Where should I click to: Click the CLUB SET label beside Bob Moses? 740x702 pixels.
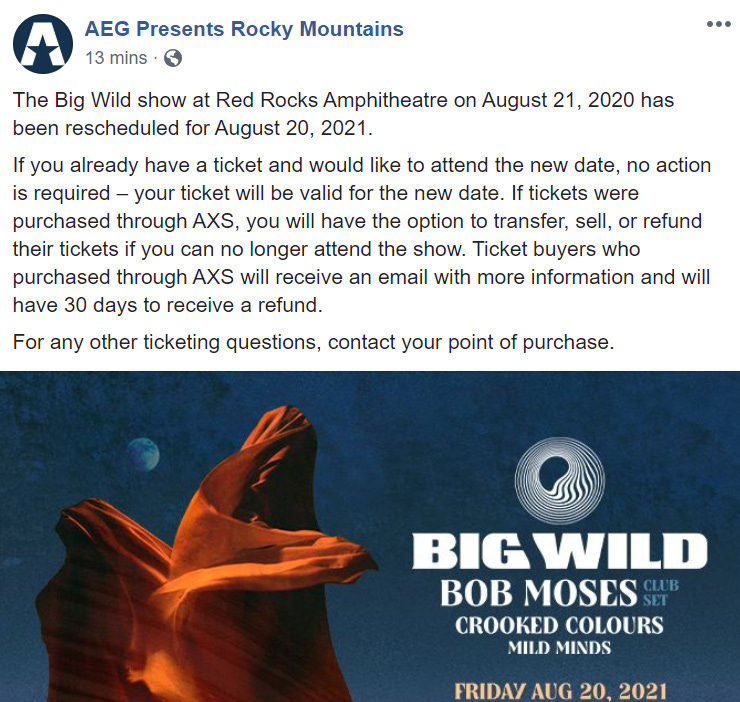point(661,593)
